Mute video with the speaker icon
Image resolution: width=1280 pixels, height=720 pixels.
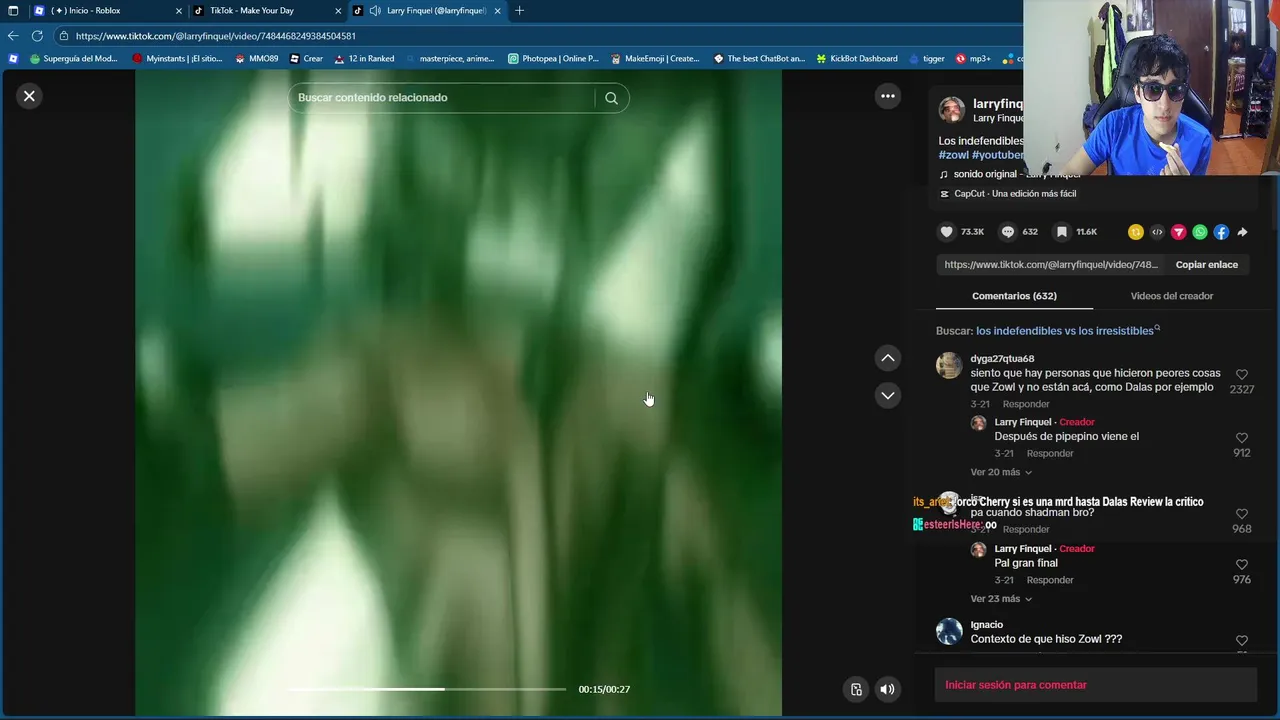[x=887, y=689]
